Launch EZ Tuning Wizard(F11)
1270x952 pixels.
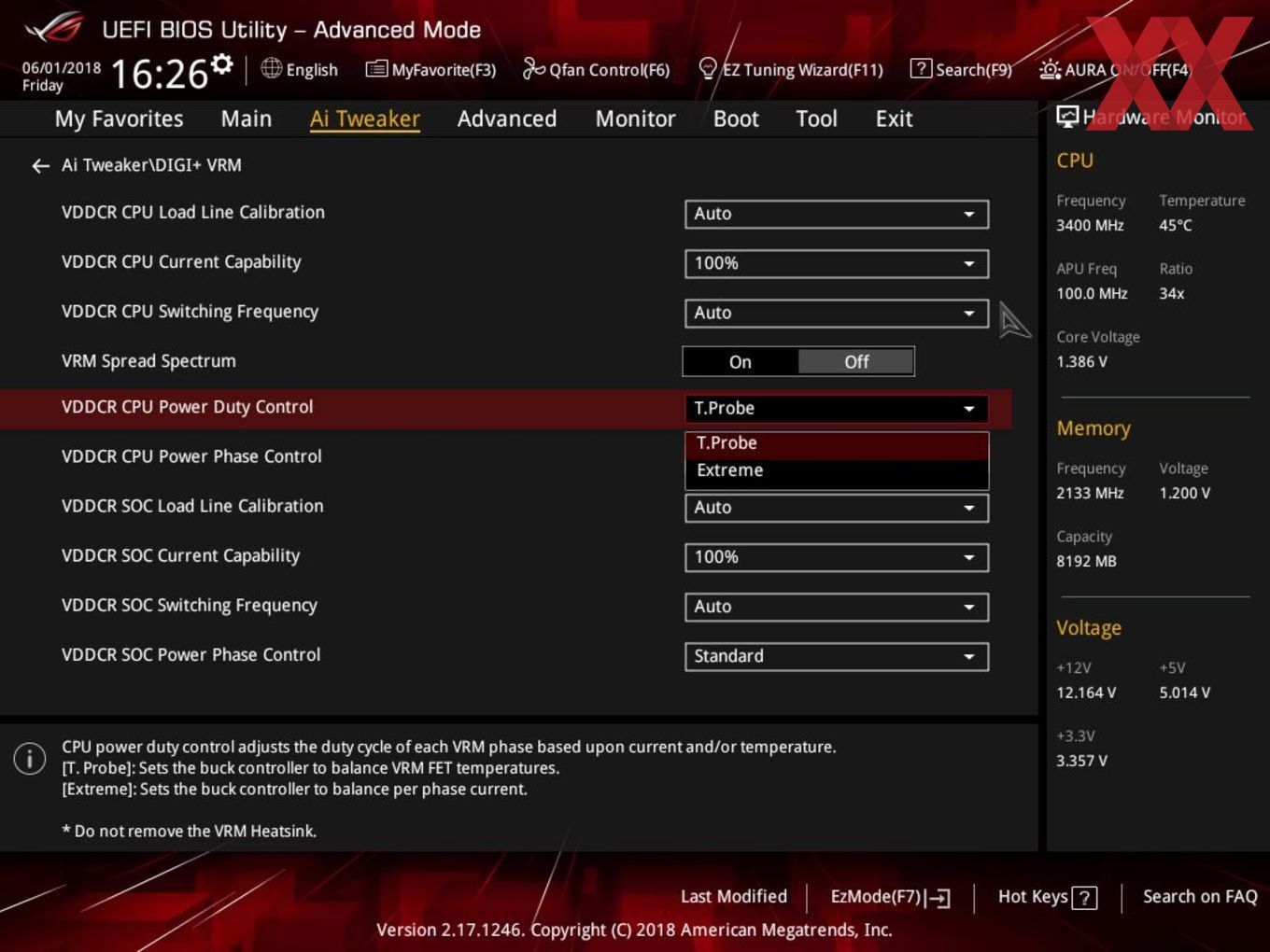(802, 70)
